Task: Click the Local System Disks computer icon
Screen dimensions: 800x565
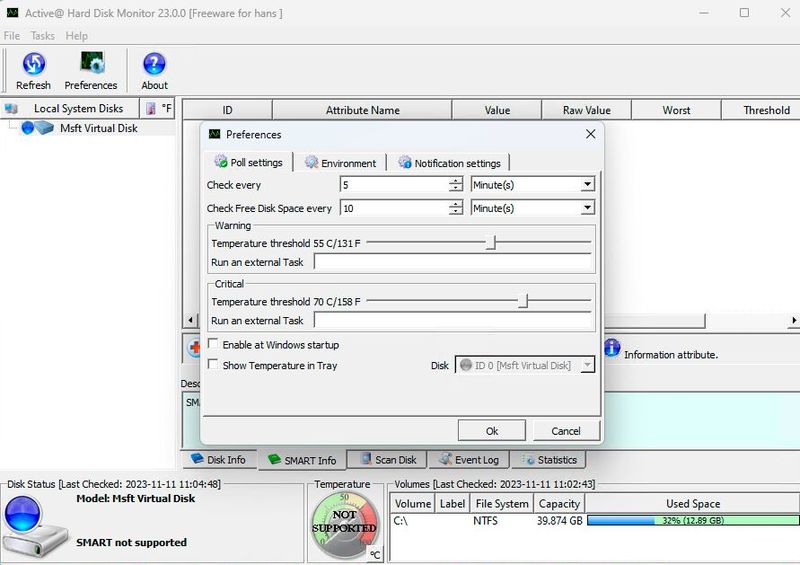Action: pyautogui.click(x=11, y=108)
